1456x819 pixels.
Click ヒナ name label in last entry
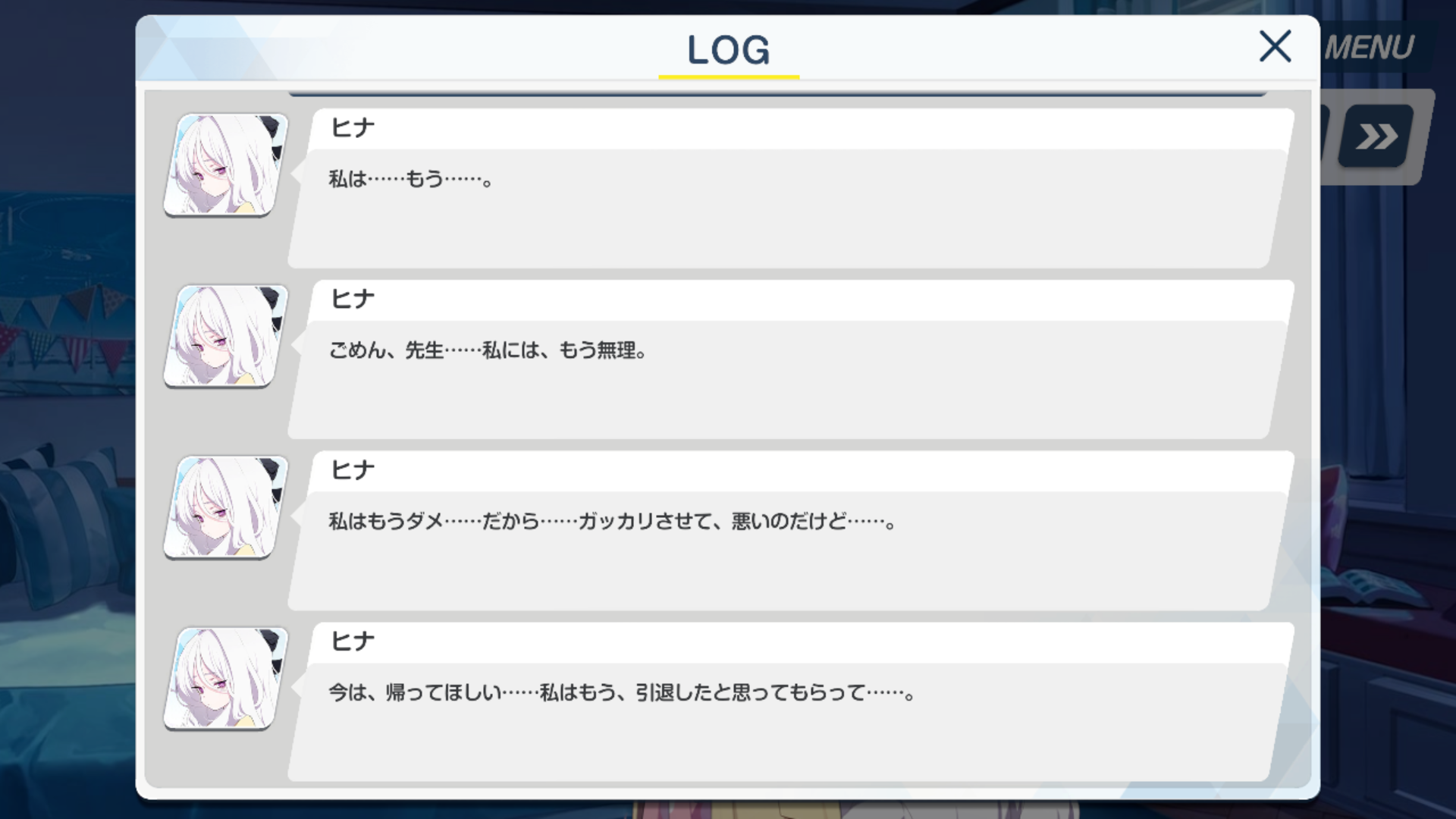(x=353, y=642)
